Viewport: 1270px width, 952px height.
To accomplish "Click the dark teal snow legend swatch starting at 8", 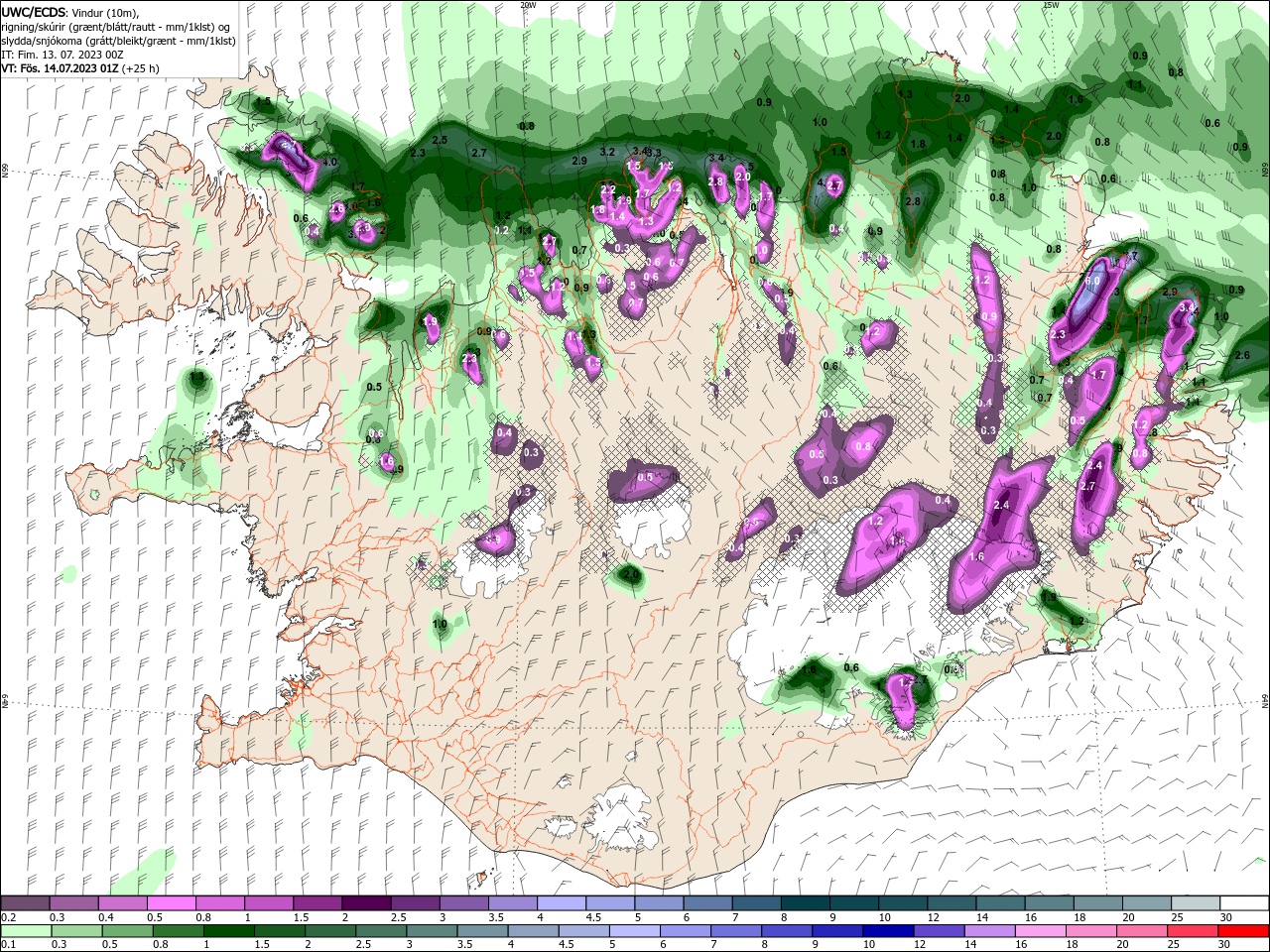I will coord(806,903).
